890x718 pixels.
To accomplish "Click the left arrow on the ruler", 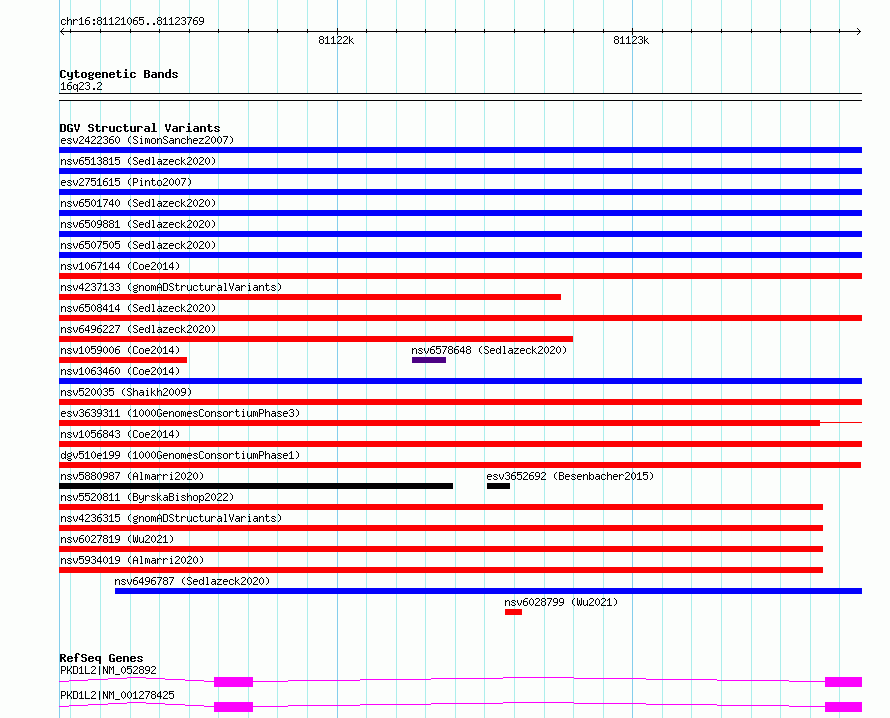I will pos(64,31).
